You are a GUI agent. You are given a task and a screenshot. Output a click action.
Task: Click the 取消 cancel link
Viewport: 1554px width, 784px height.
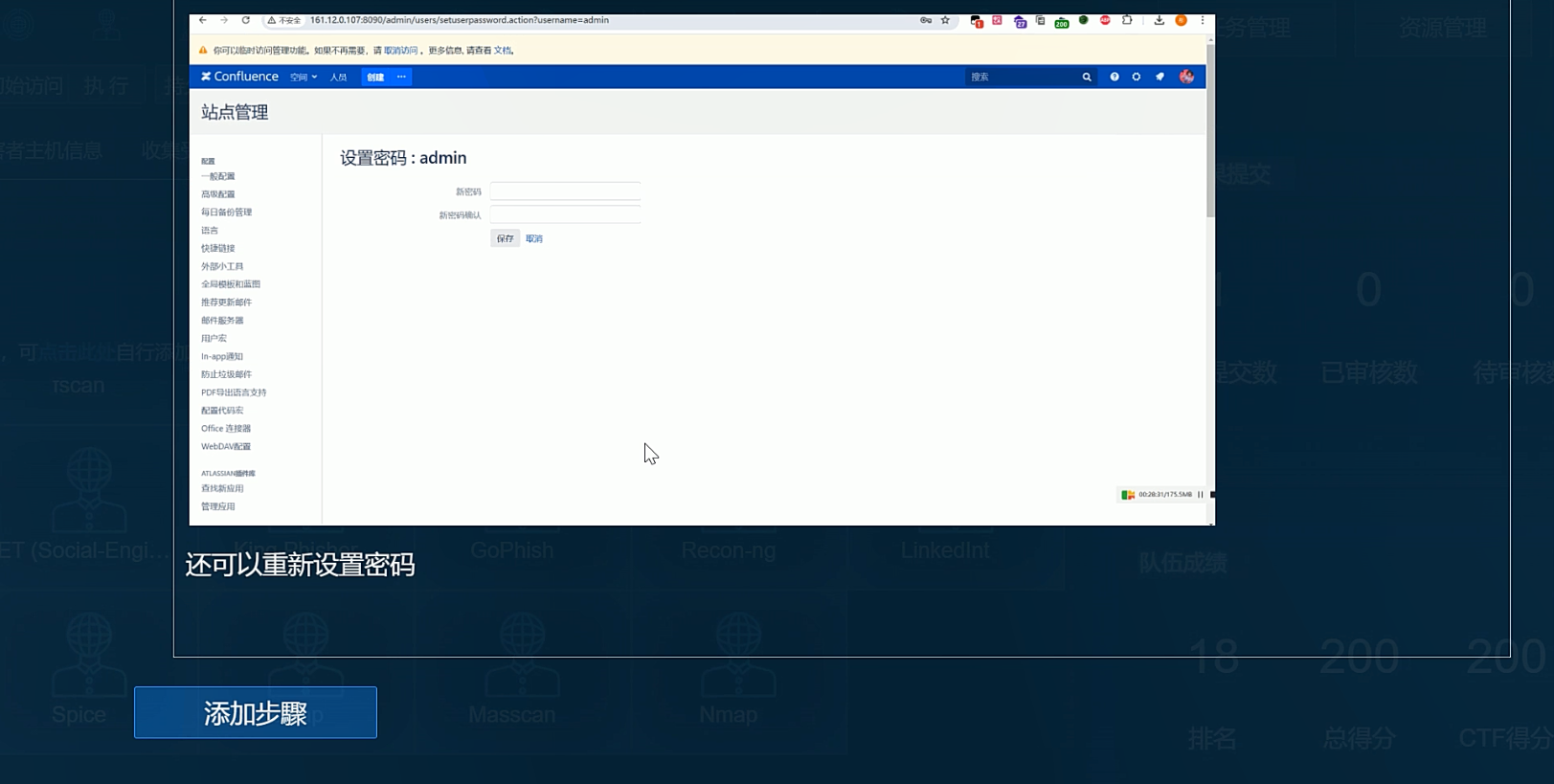[534, 239]
